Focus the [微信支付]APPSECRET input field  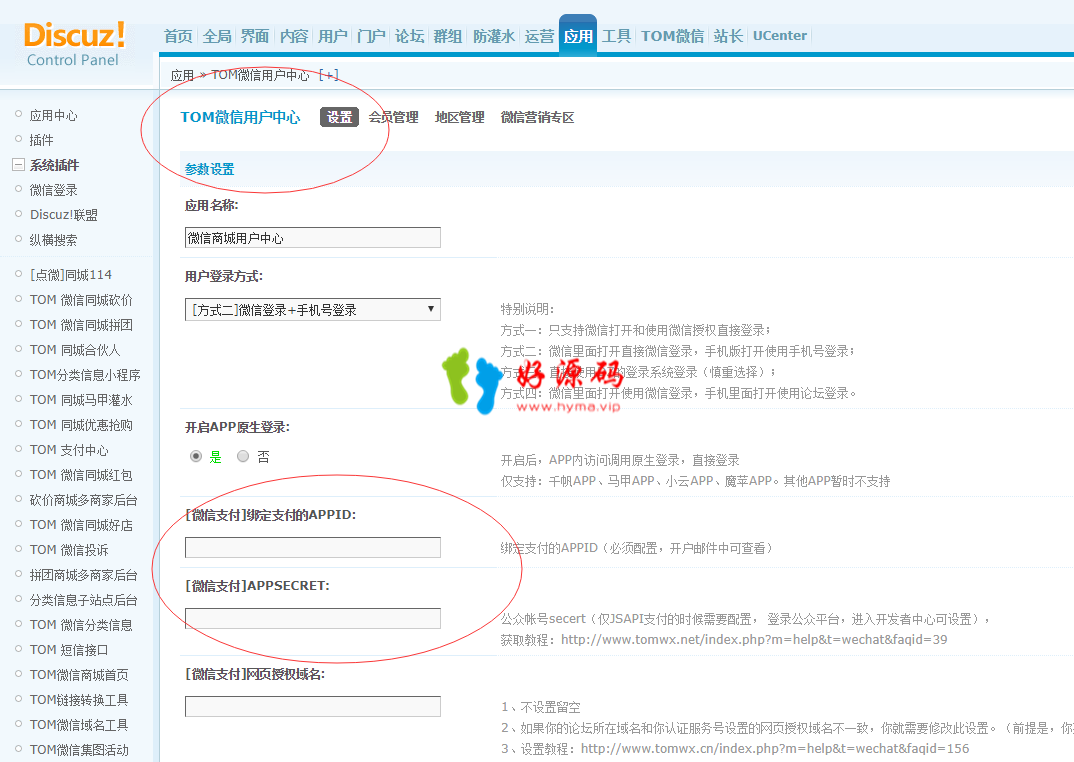tap(312, 618)
